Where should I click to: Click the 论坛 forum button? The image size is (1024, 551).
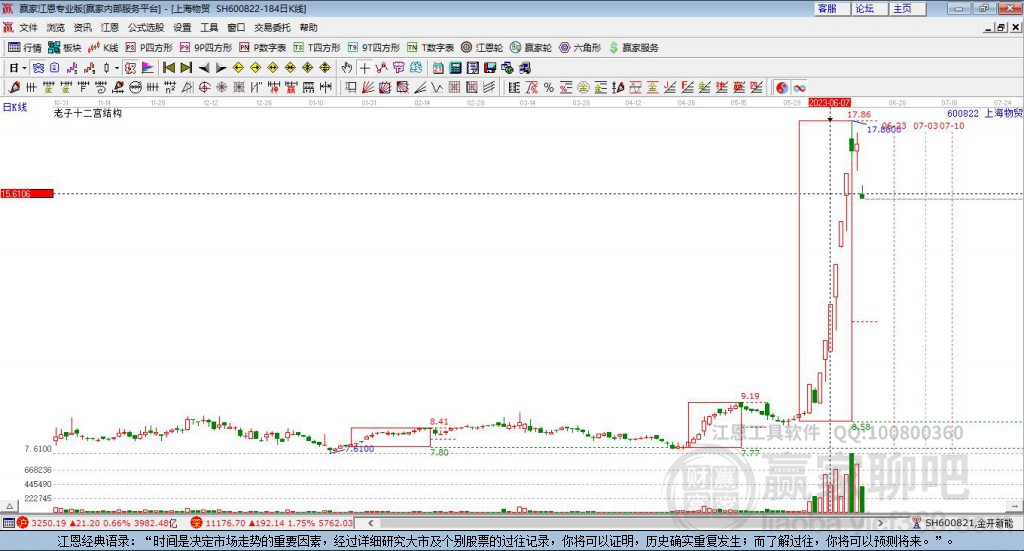pyautogui.click(x=865, y=8)
